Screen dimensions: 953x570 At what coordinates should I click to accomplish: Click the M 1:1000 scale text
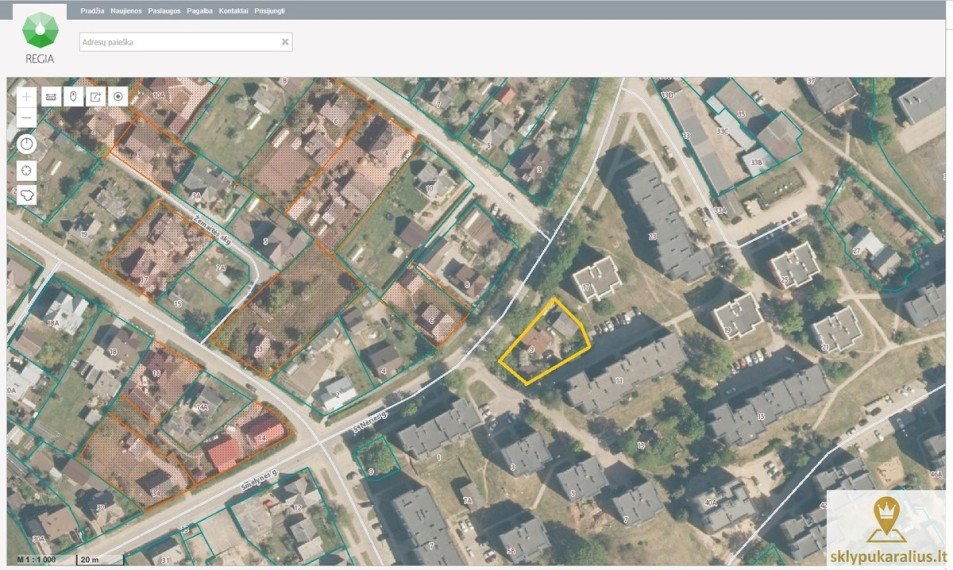tap(36, 559)
